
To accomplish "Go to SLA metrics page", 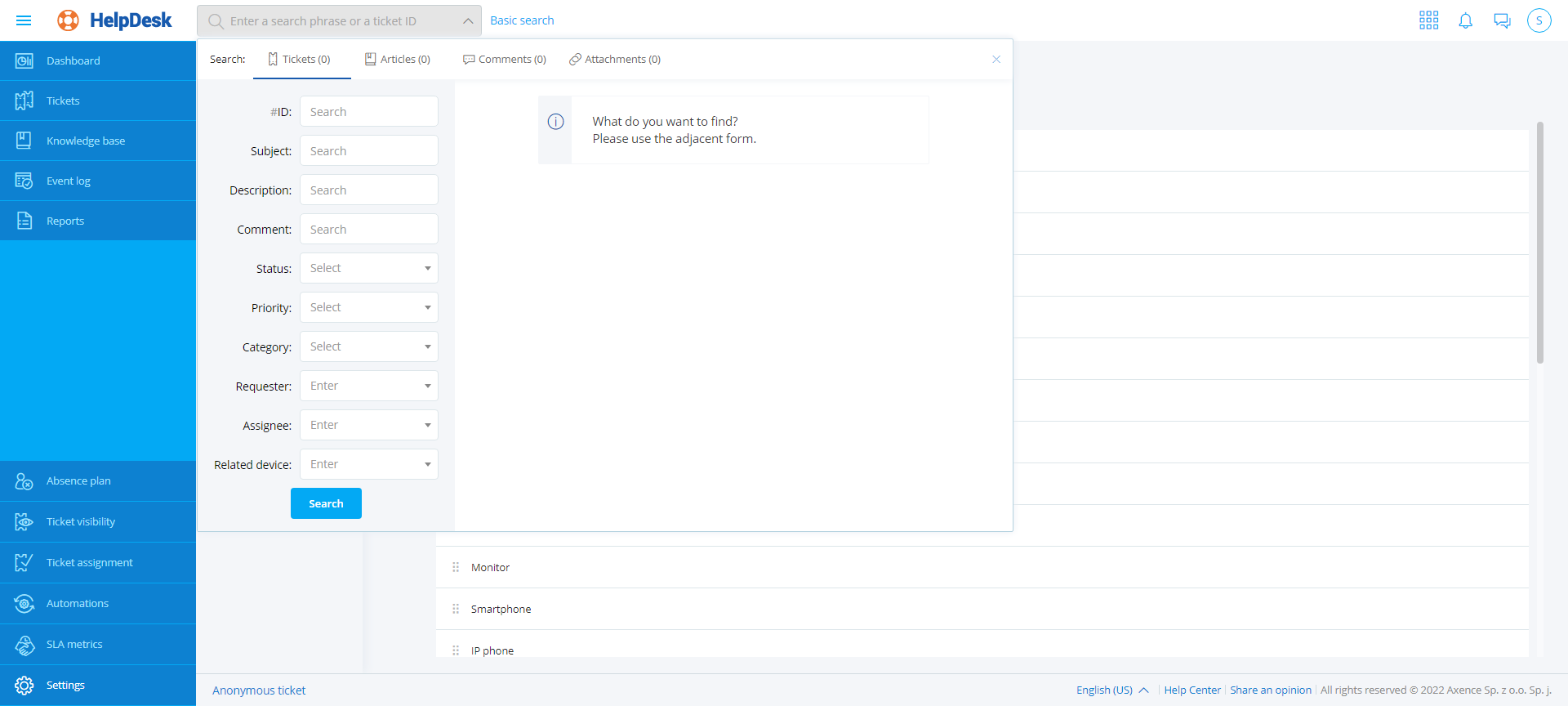I will click(74, 644).
